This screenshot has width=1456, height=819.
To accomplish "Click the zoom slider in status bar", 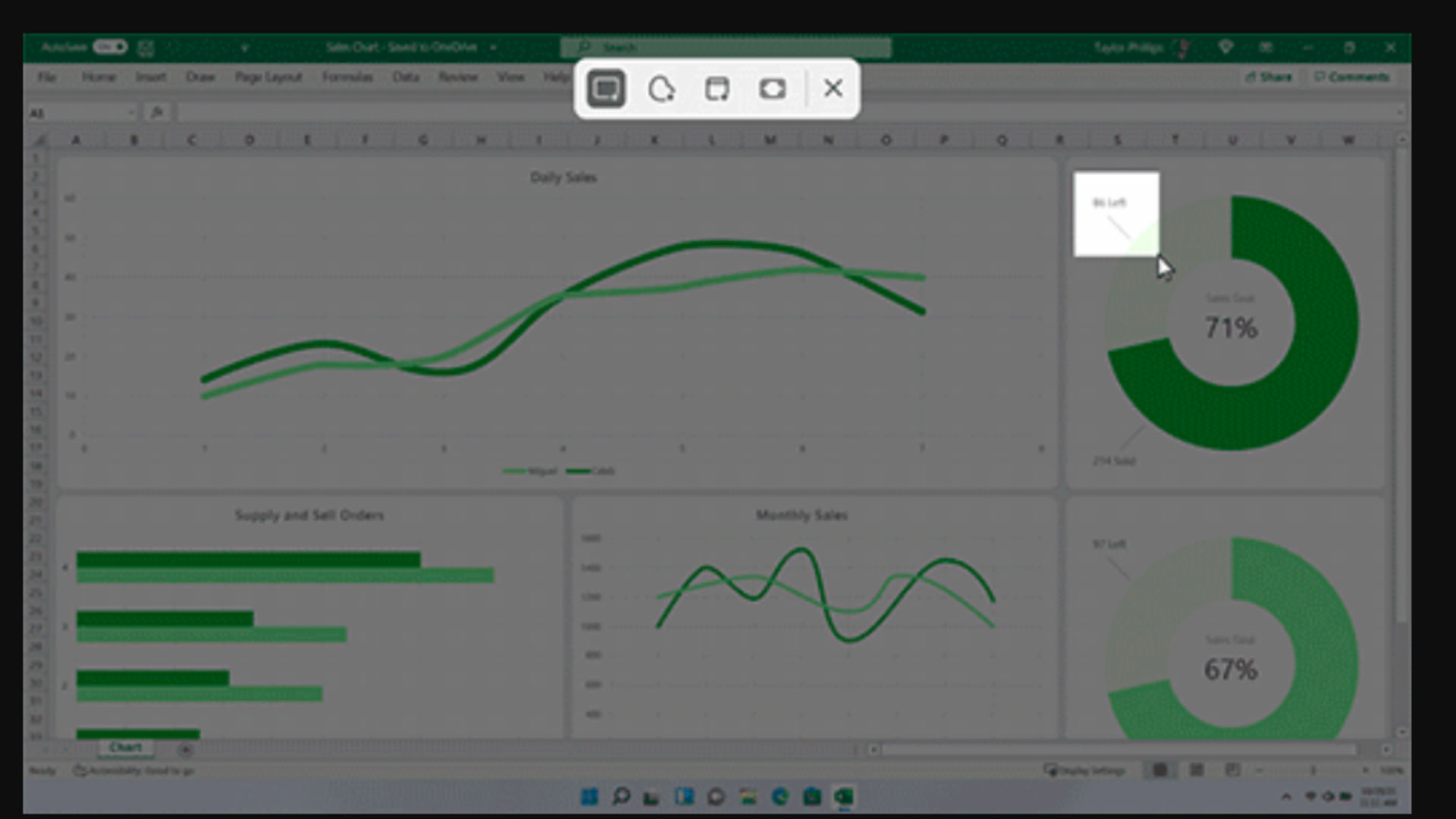I will 1313,770.
